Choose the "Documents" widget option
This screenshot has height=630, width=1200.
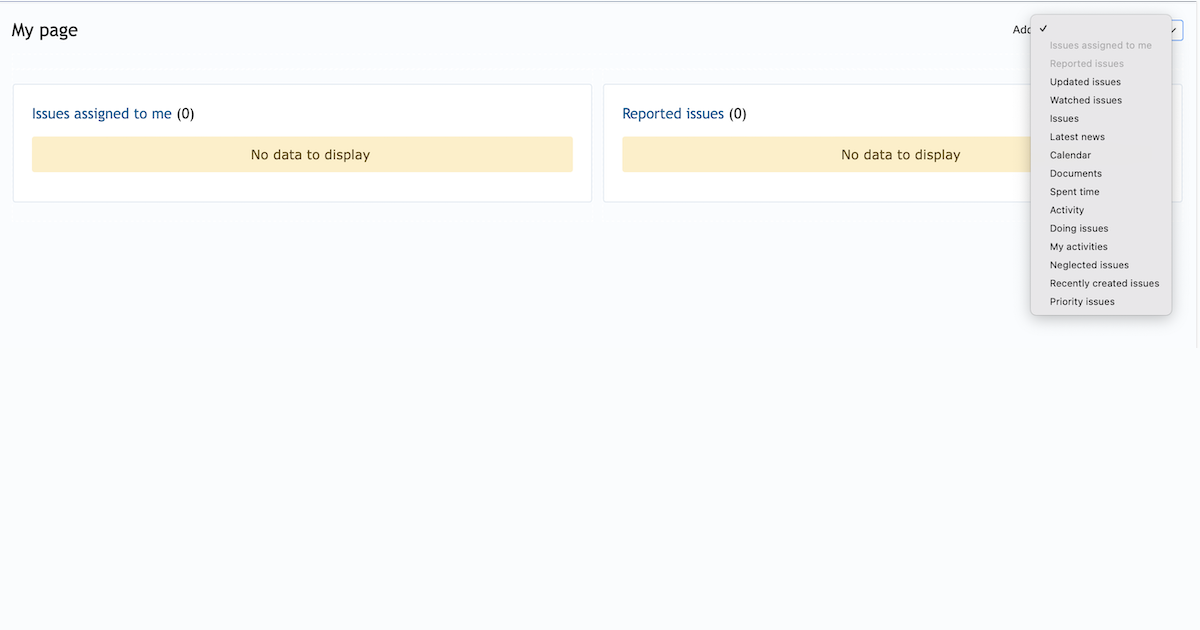pyautogui.click(x=1075, y=173)
